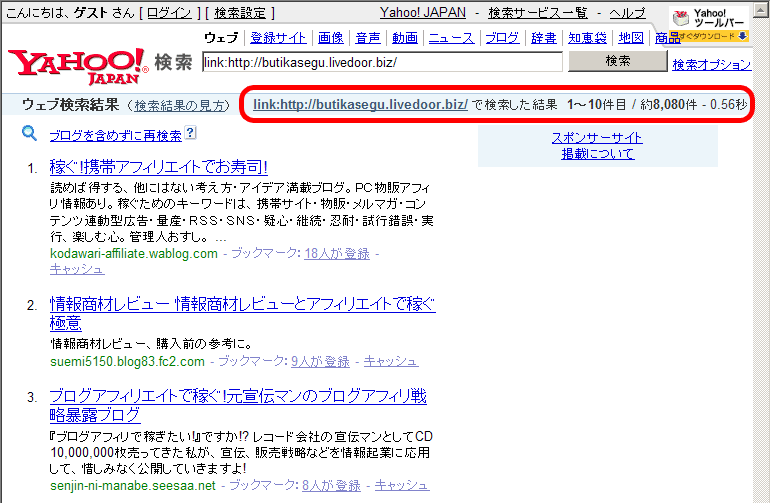Open キャッシュ for the kodawari-affiliate result
This screenshot has width=771, height=503.
(x=77, y=269)
